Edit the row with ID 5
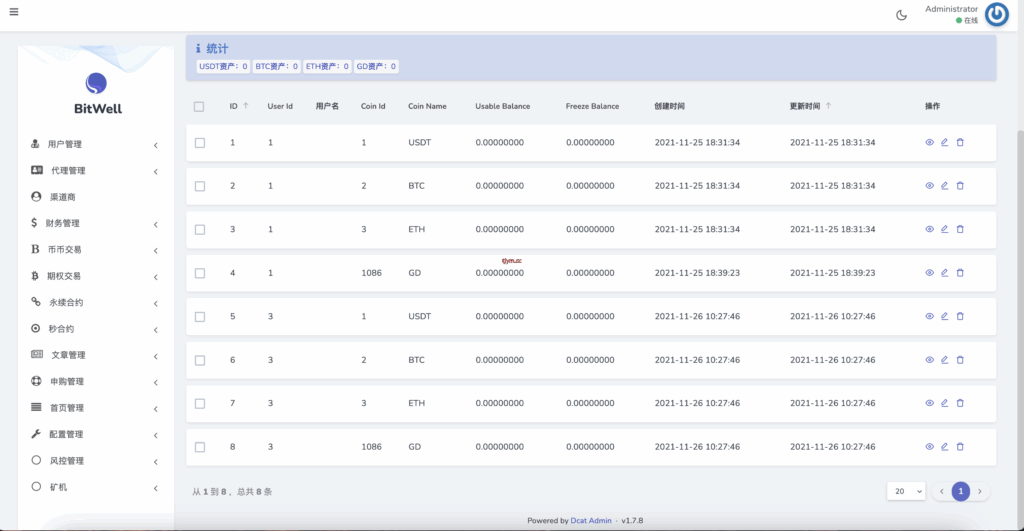 (x=944, y=316)
